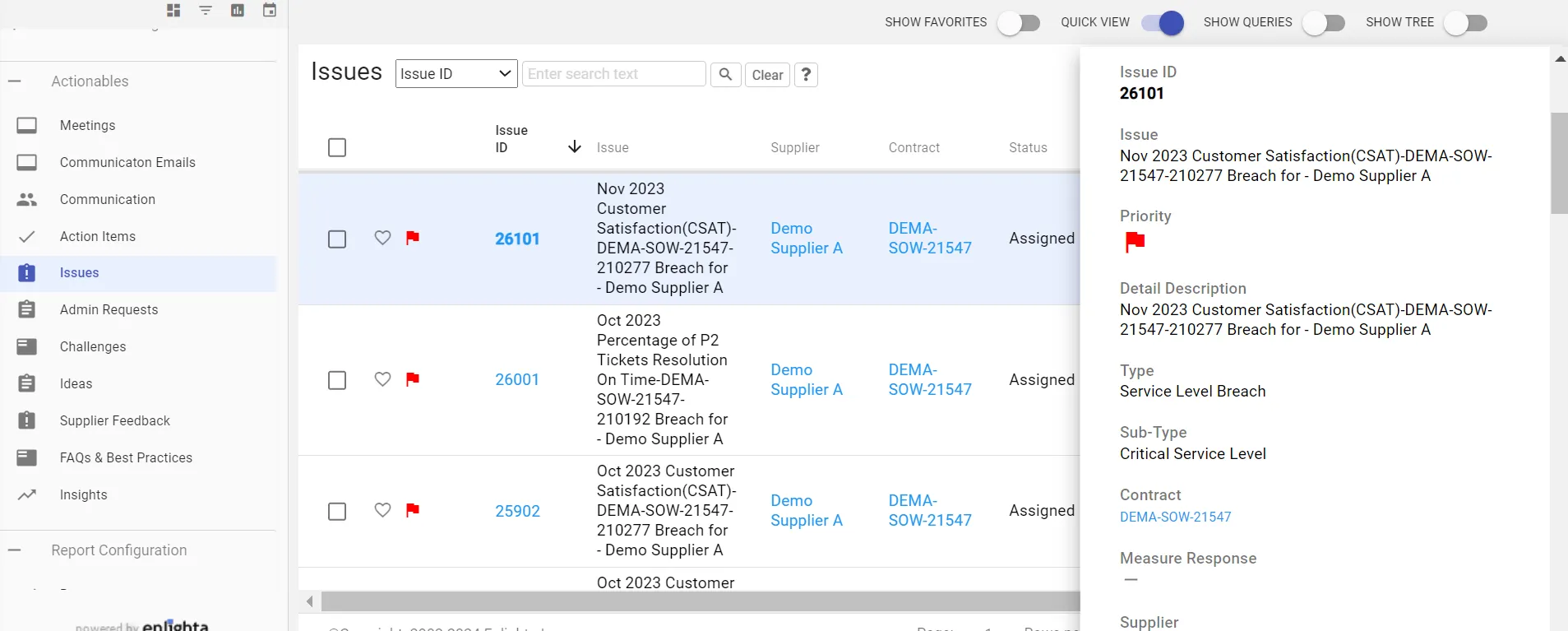Click Issue ID sort arrow in header
Screen dimensions: 1568x631
tap(574, 147)
